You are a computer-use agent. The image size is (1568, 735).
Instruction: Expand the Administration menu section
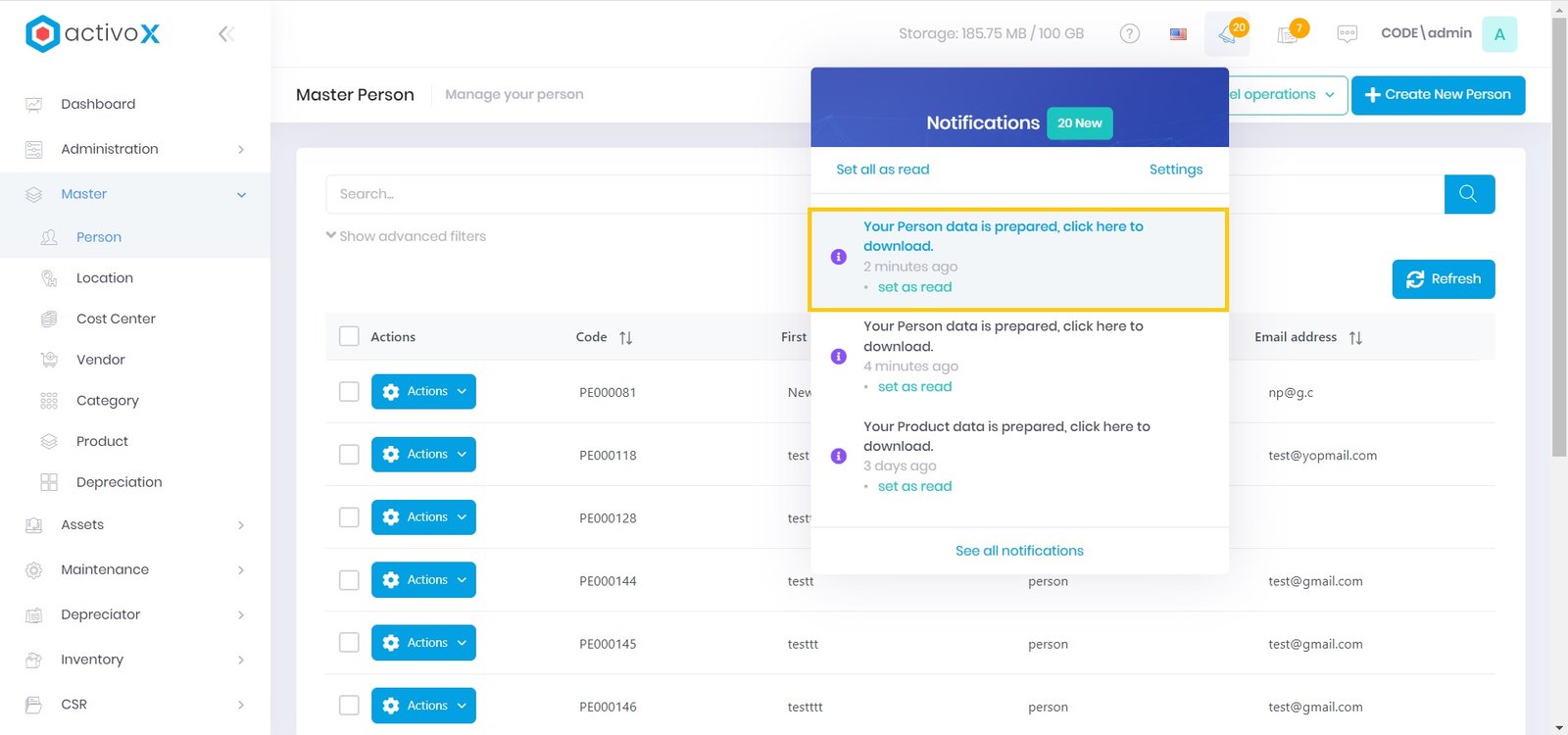(135, 149)
